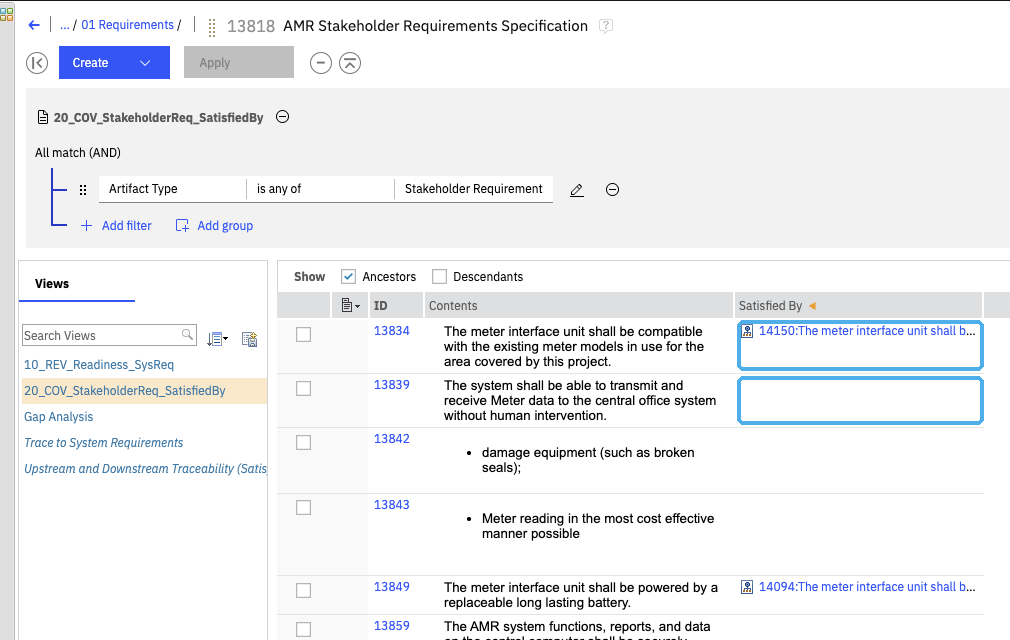
Task: Open the 10_REV_Readiness_SysReq view
Action: (99, 365)
